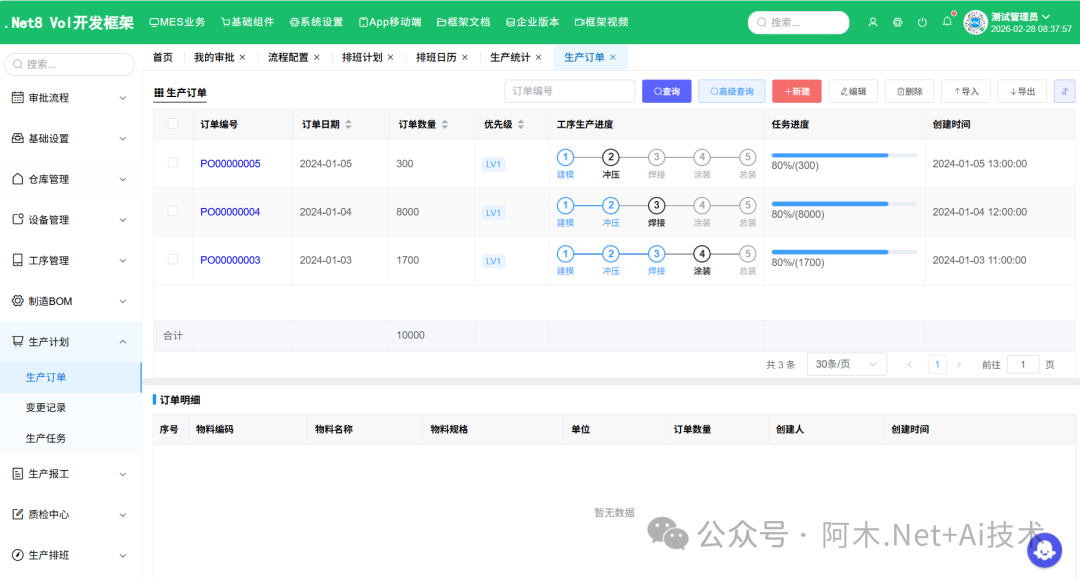Check the select-all checkbox in table header
This screenshot has height=578, width=1080.
coord(170,123)
